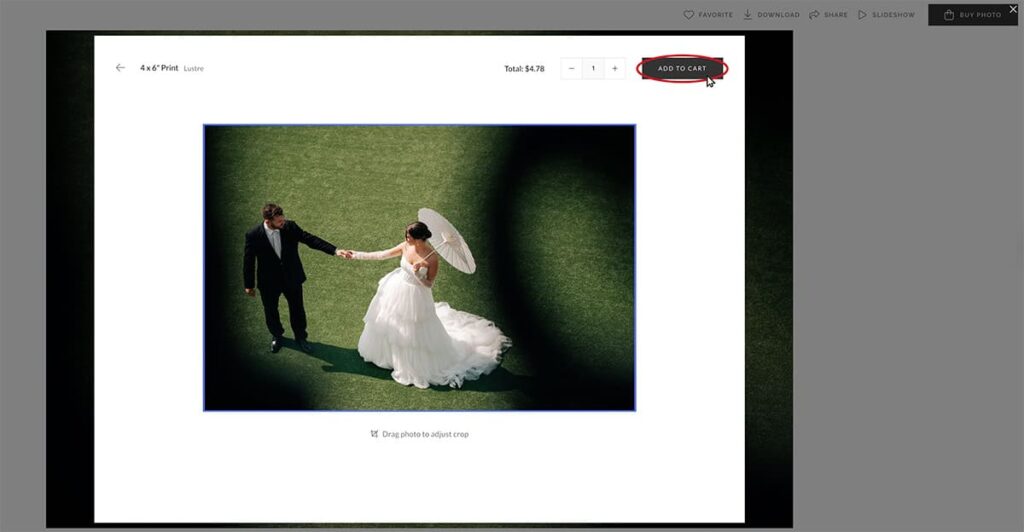Click the 'Total: $4.78' price text
This screenshot has height=532, width=1024.
tap(524, 69)
